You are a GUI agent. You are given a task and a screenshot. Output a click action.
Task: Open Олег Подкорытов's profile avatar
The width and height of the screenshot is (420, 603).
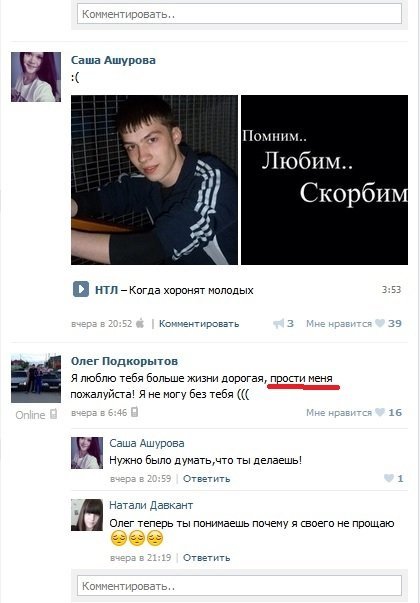[36, 378]
